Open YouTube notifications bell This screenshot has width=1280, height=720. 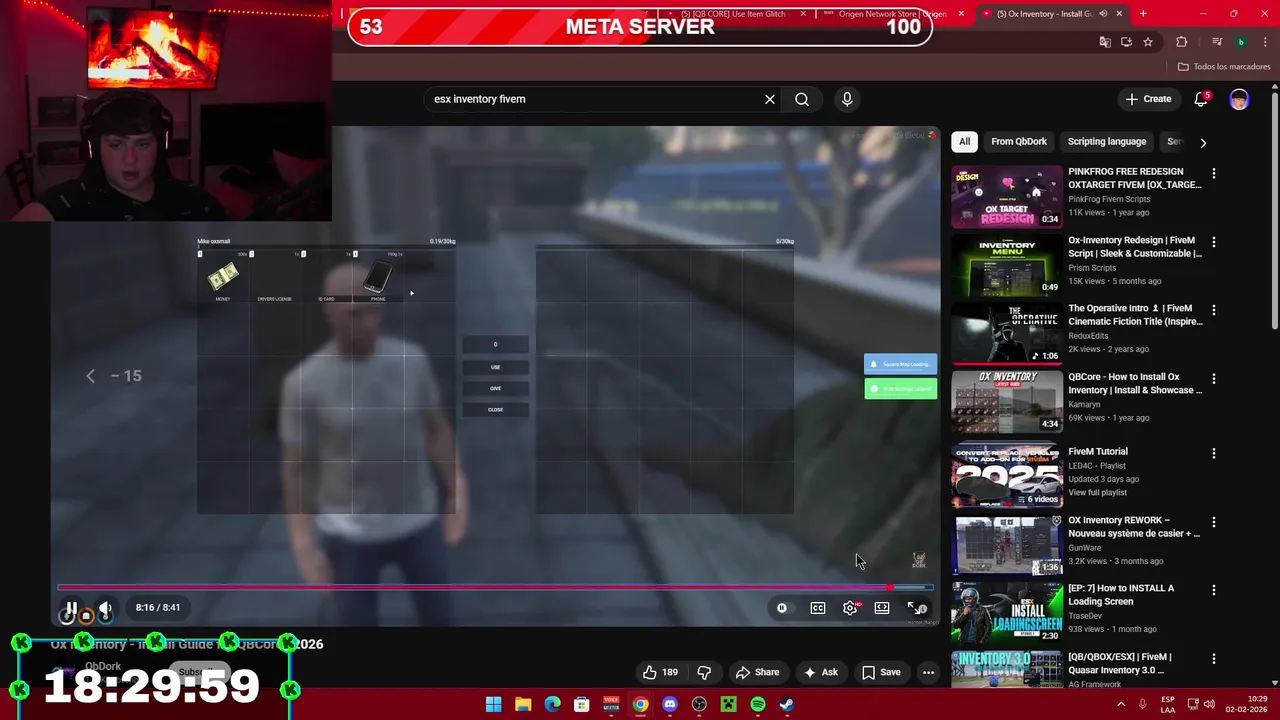coord(1201,99)
